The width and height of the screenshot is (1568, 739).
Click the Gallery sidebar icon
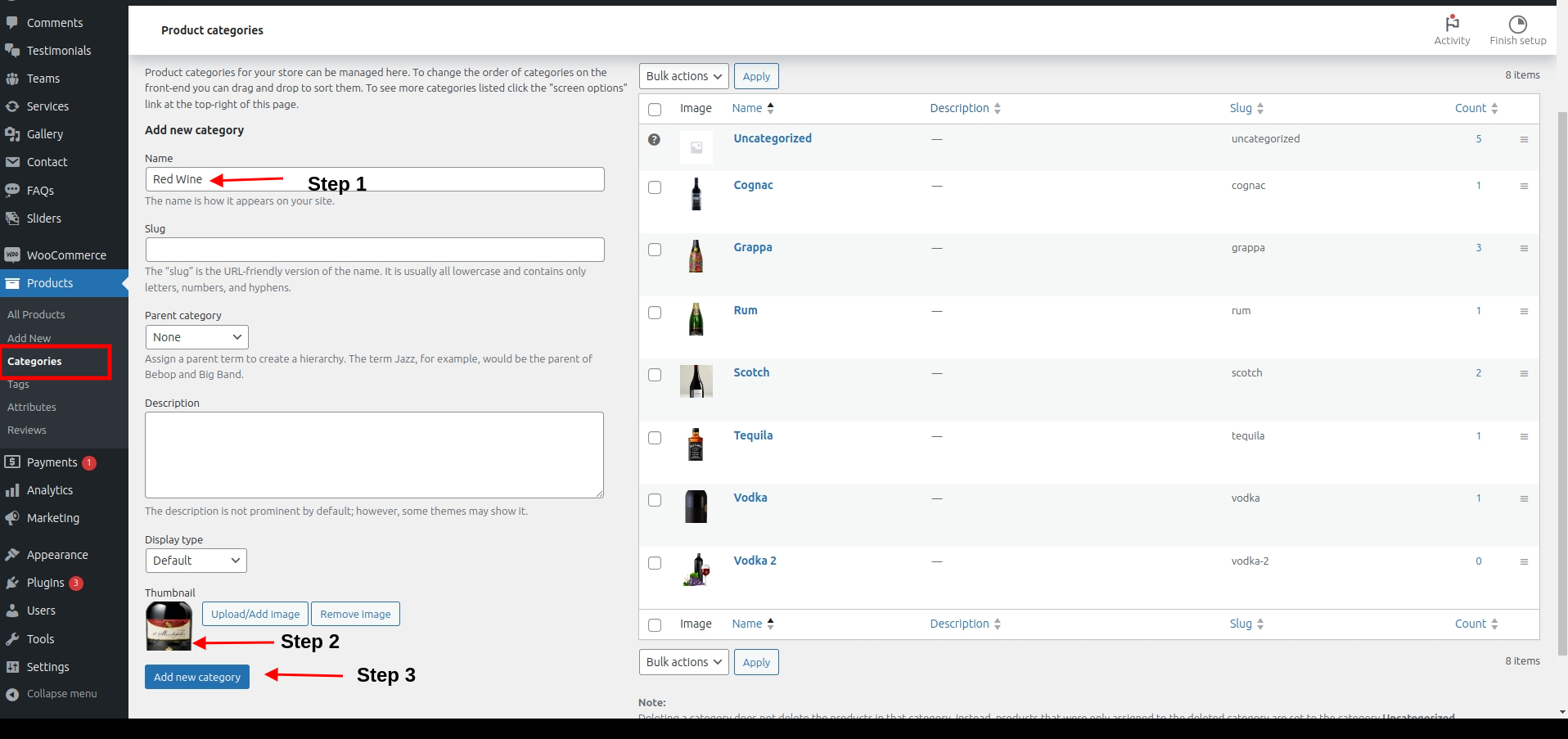12,134
